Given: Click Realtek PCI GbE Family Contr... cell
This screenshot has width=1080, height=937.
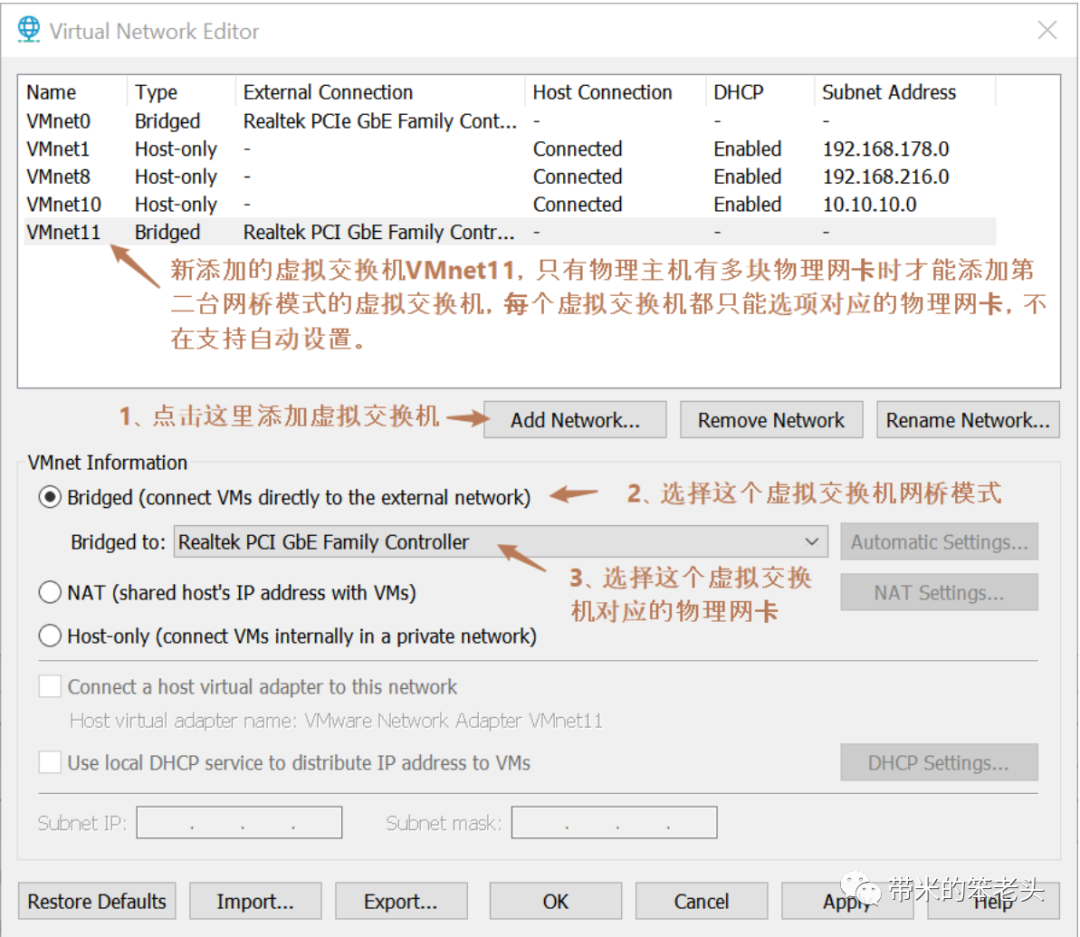Looking at the screenshot, I should [x=379, y=232].
